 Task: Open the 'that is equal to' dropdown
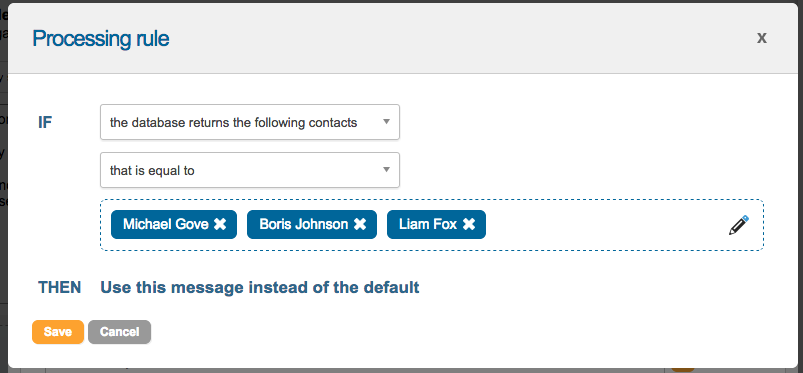tap(250, 170)
